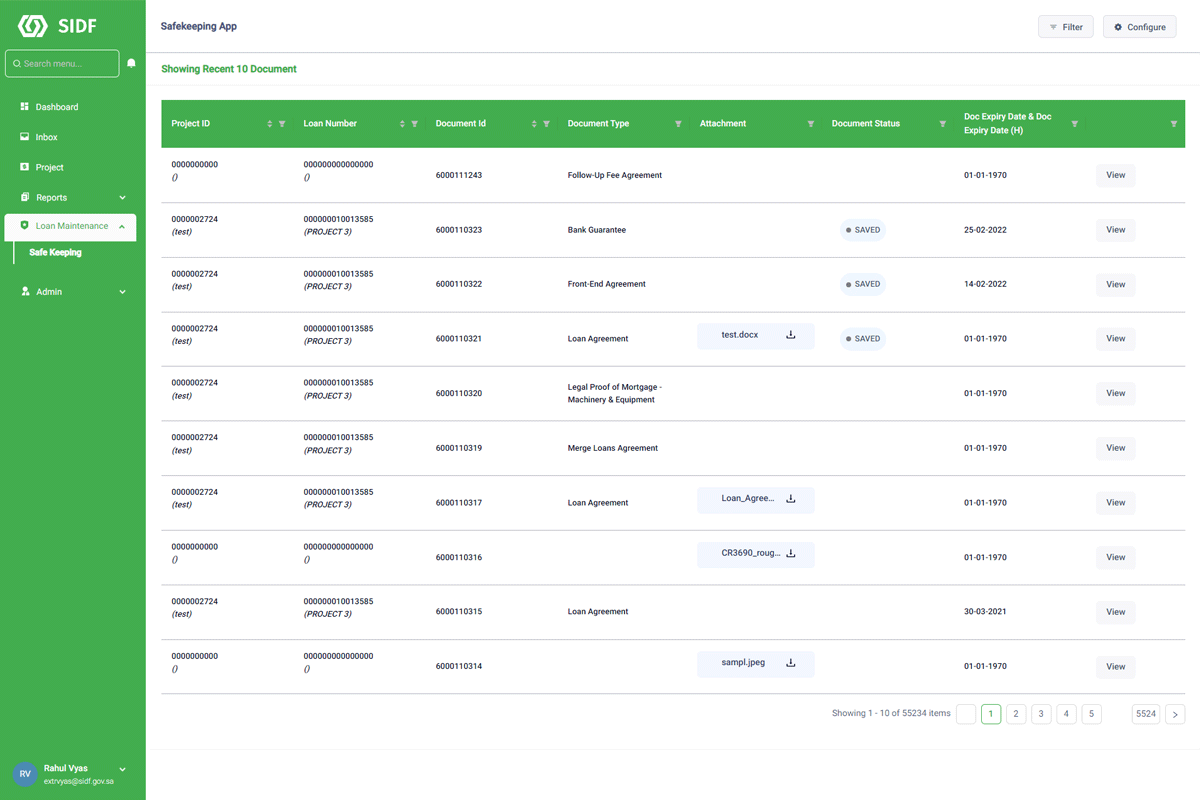1200x800 pixels.
Task: Go to the Dashboard menu item
Action: pyautogui.click(x=56, y=107)
